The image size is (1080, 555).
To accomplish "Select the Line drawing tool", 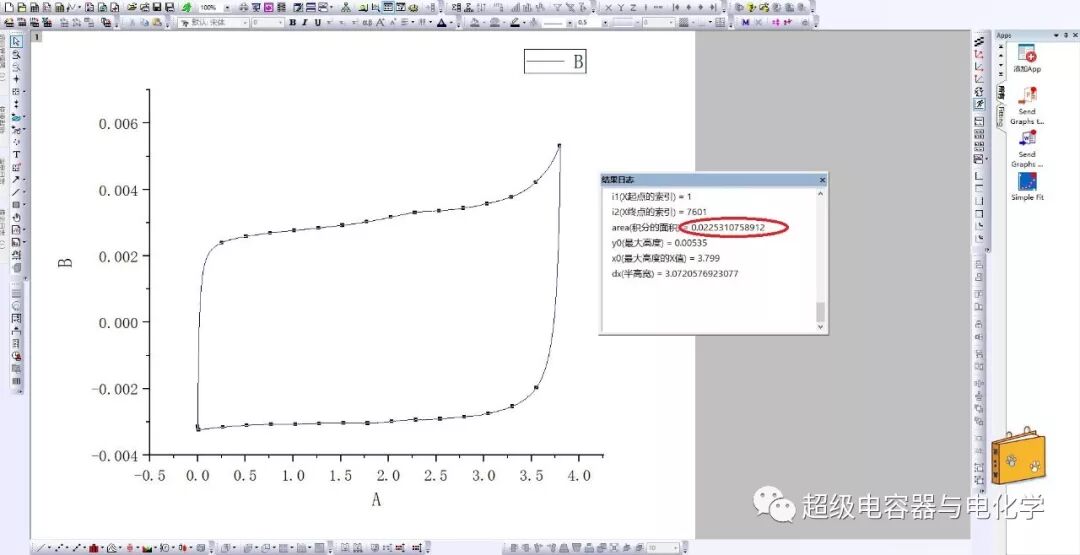I will click(x=17, y=192).
